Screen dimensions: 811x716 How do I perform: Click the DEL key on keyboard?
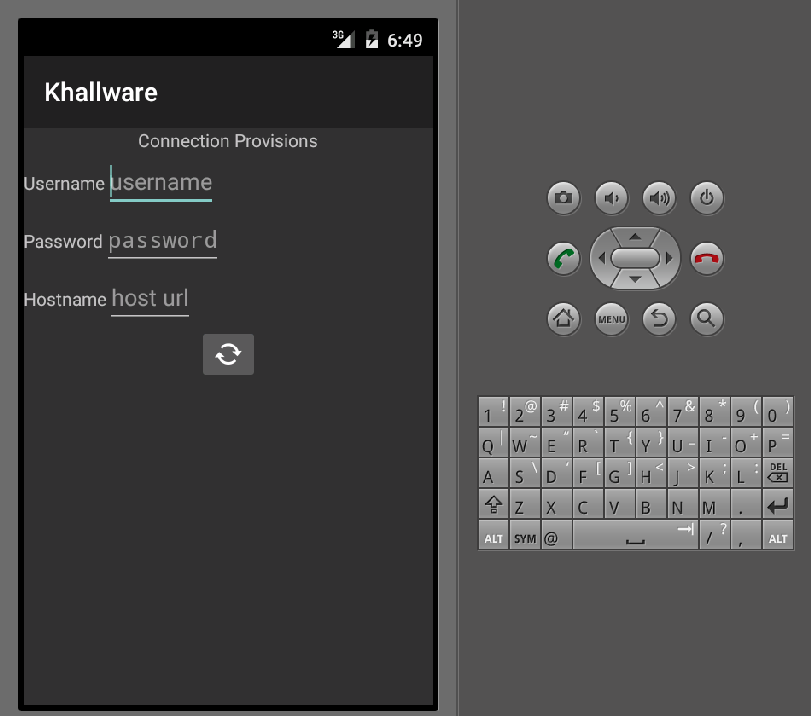click(777, 472)
